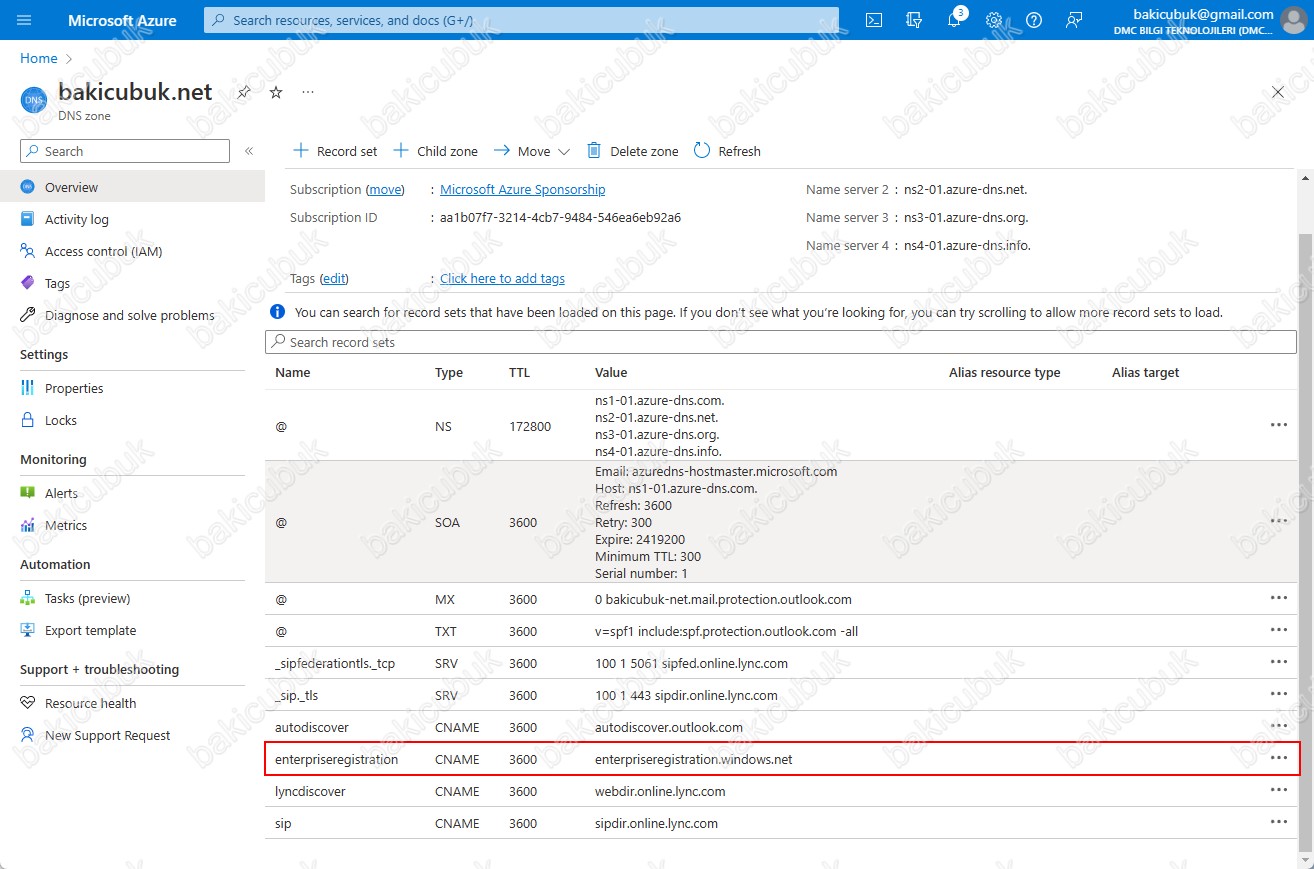Open ellipsis menu for enterpriseregistration record

click(1278, 758)
